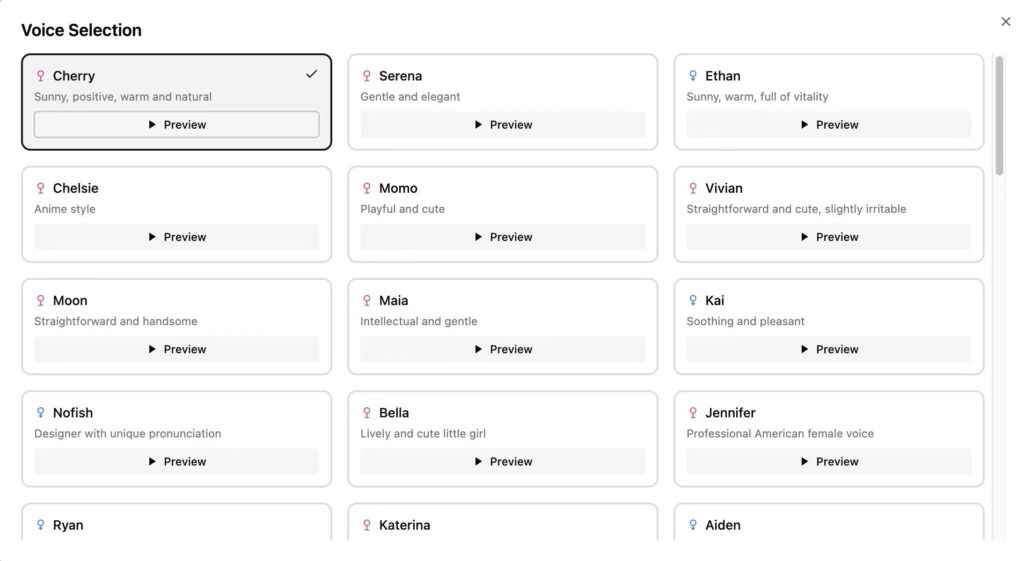Click the male gender icon beside Ethan
This screenshot has width=1024, height=561.
click(x=693, y=76)
